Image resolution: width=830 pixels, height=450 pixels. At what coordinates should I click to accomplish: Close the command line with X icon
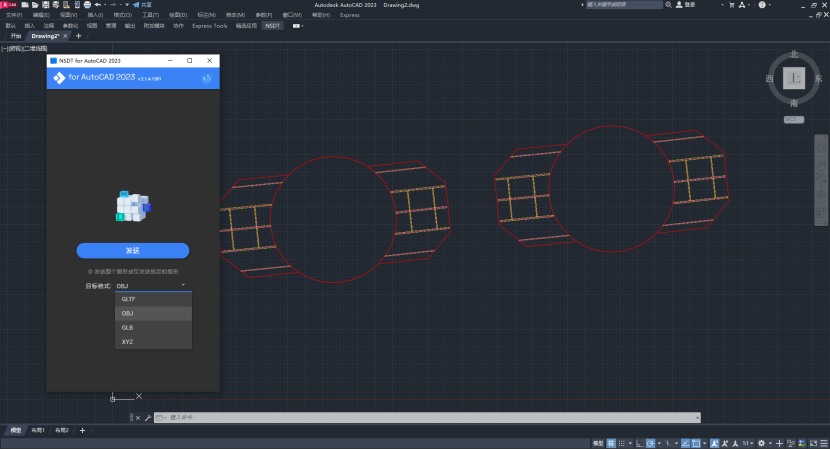tap(138, 418)
